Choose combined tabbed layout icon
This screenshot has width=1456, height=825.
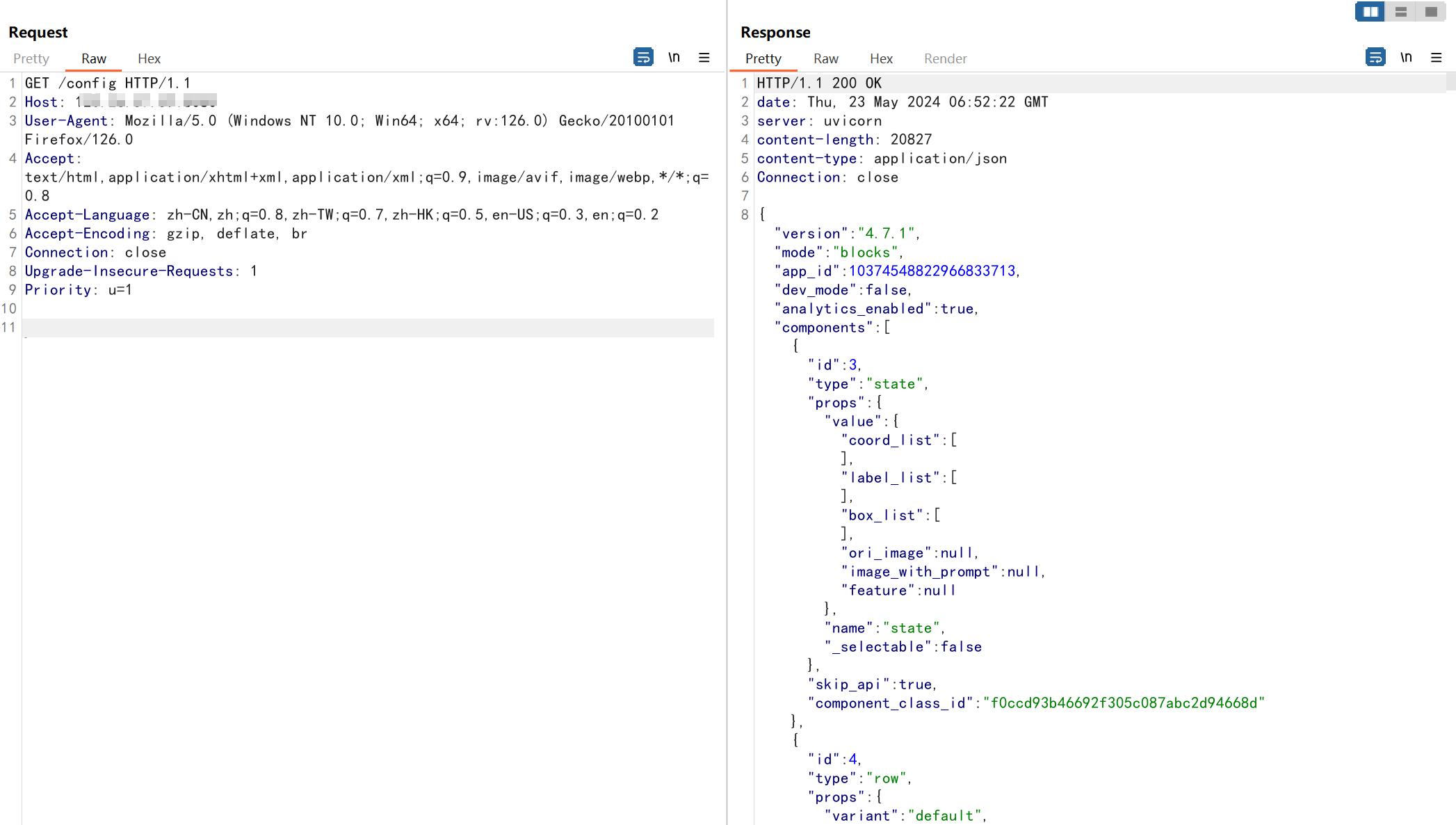point(1431,12)
